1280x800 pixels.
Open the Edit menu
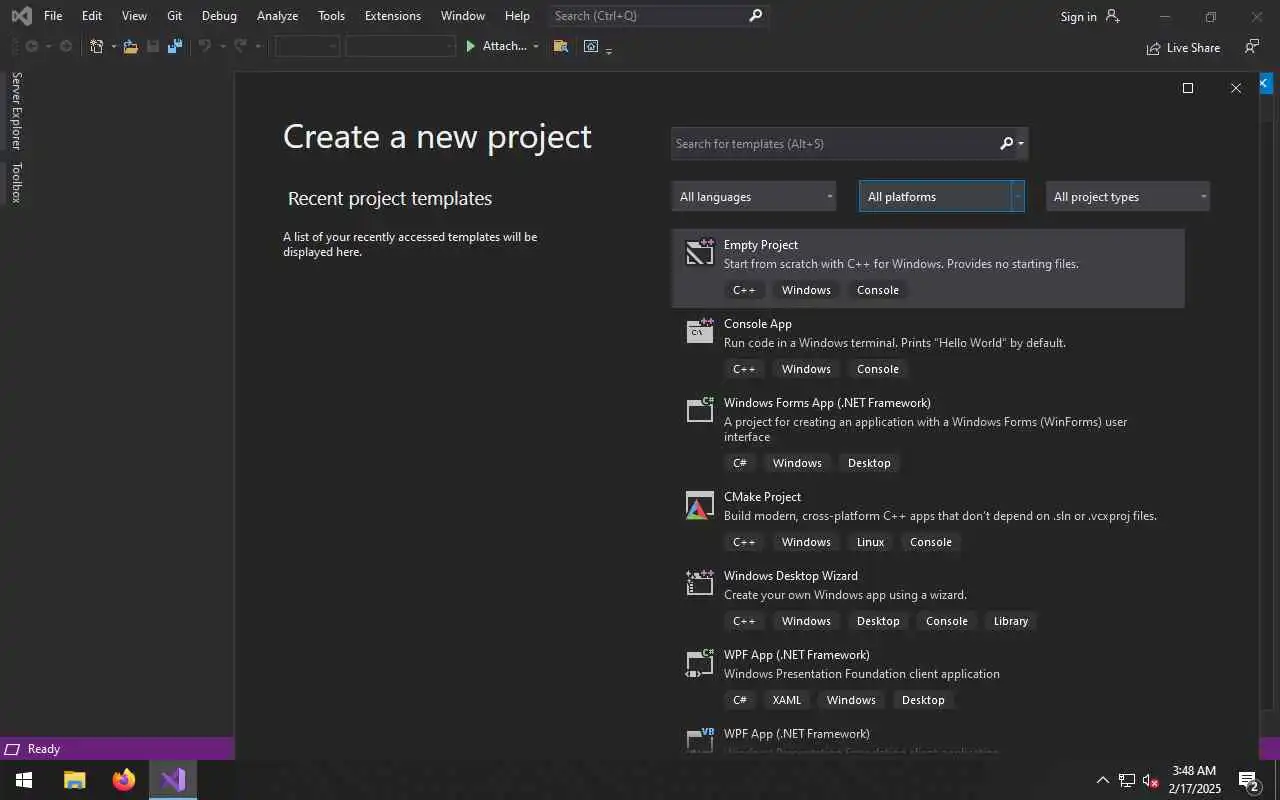92,16
